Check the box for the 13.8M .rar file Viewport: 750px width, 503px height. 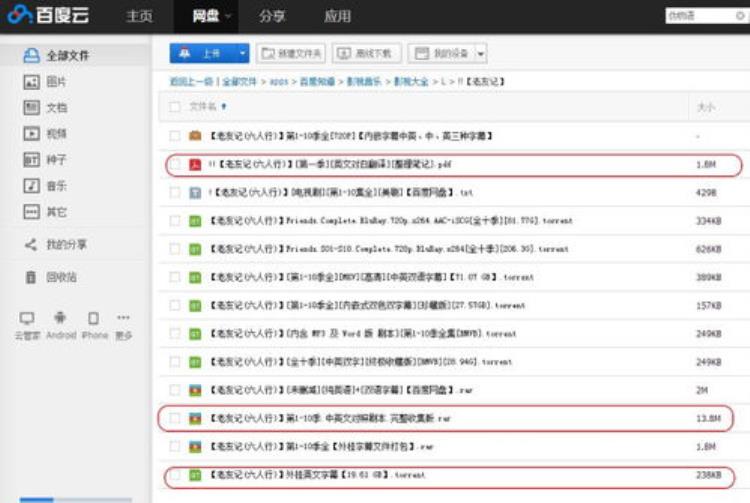tap(175, 417)
